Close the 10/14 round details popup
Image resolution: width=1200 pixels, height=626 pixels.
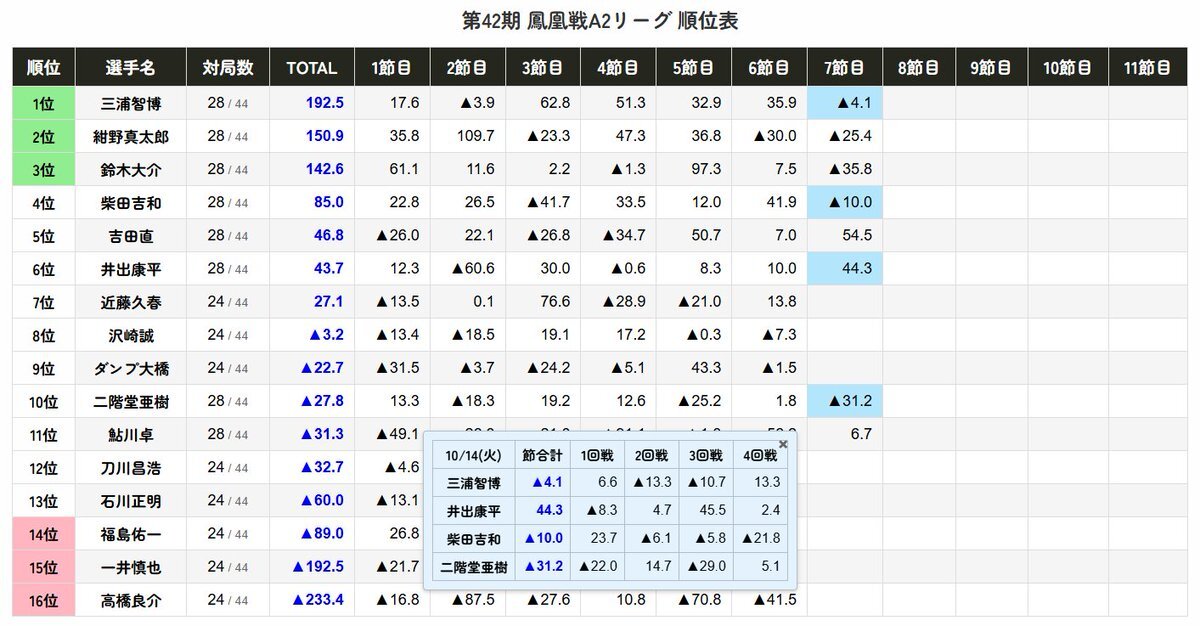coord(783,444)
